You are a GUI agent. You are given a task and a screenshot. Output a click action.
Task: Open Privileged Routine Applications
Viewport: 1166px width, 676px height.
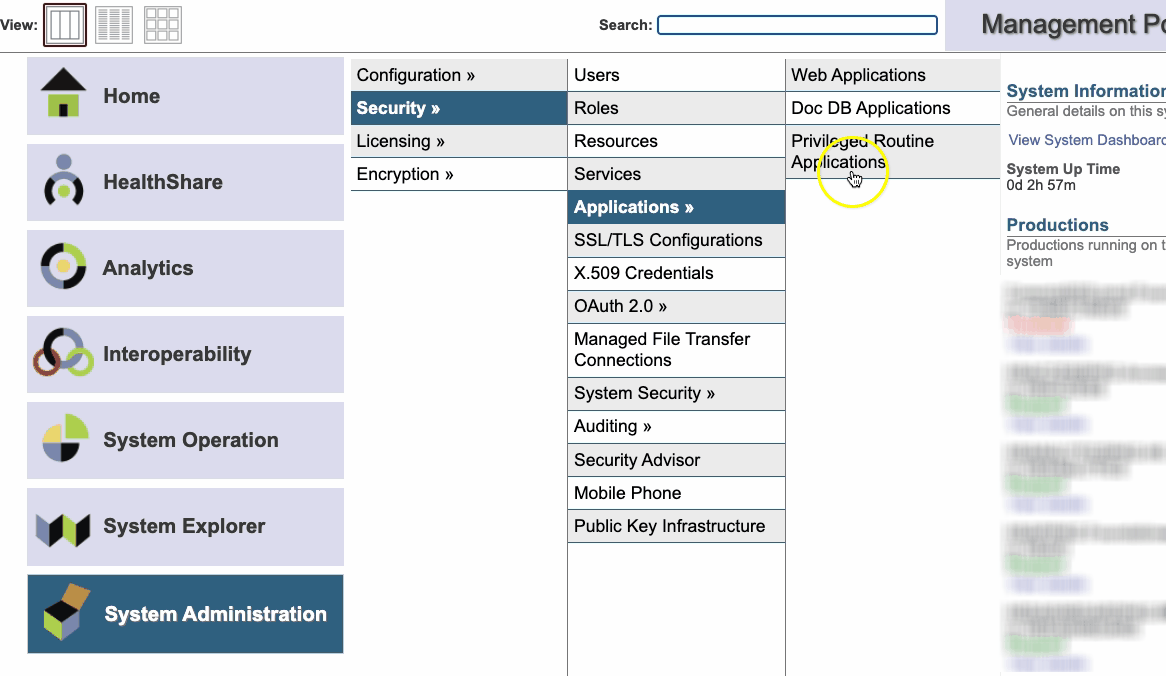pos(892,152)
